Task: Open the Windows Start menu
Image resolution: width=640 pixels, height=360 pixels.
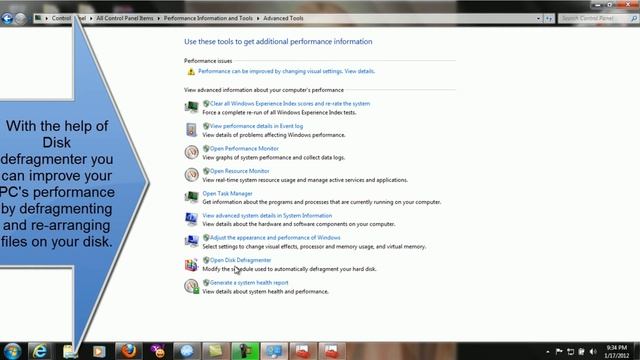Action: (x=12, y=351)
